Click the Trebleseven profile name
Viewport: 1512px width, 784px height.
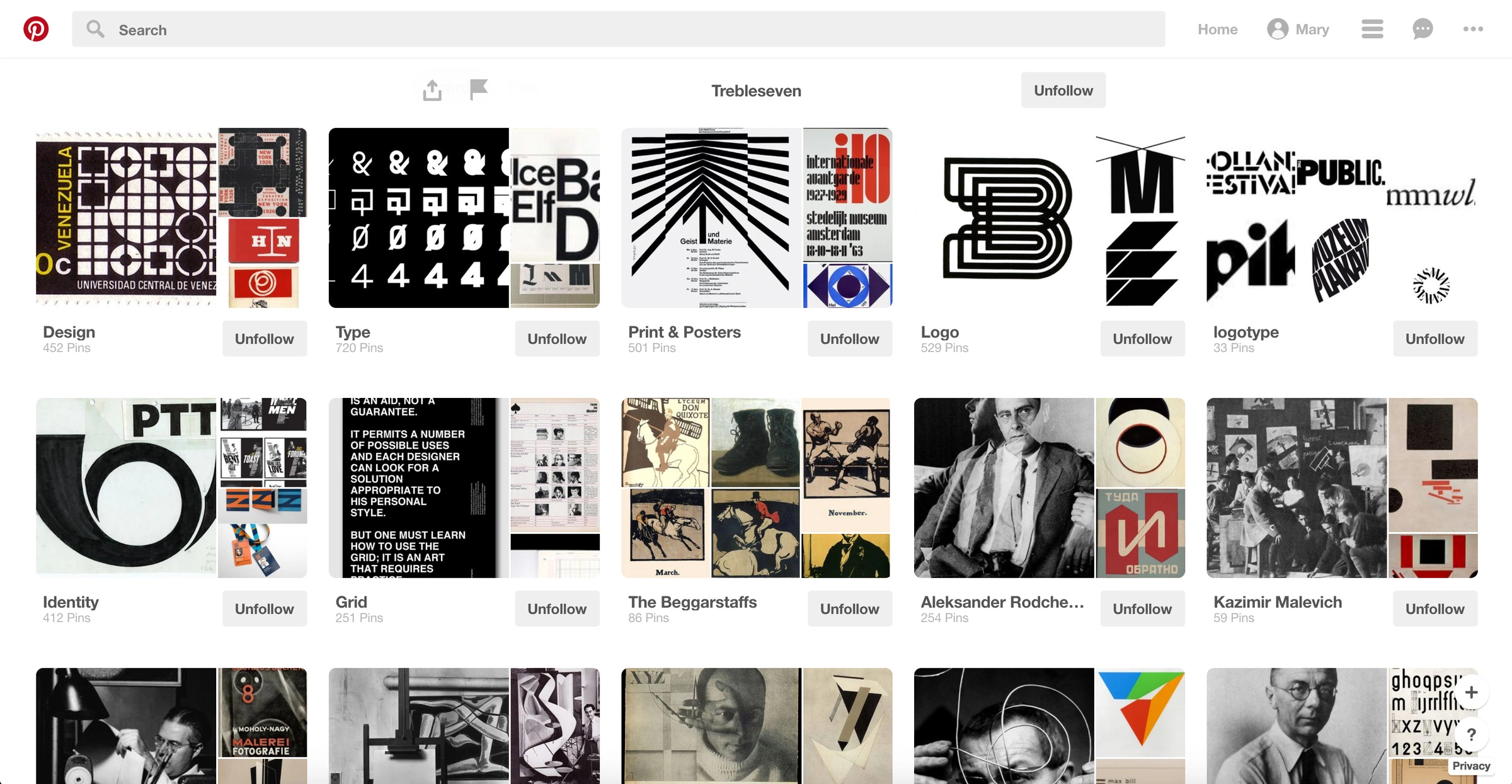tap(756, 91)
